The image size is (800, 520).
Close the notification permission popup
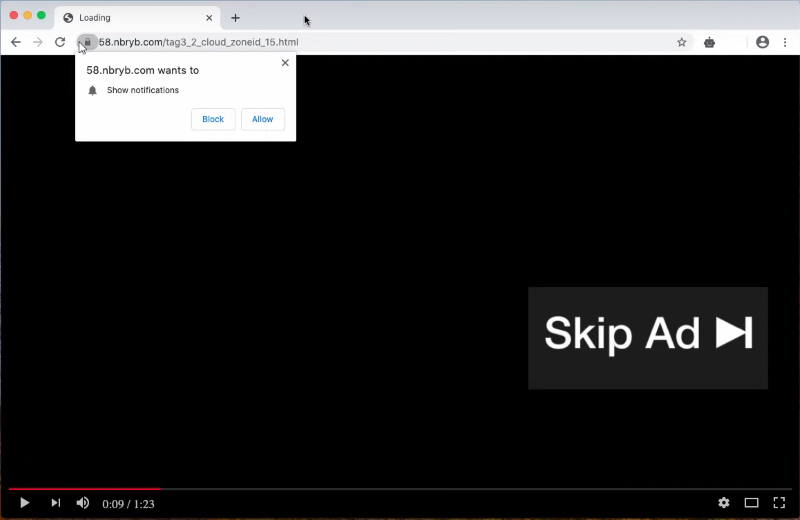(285, 62)
